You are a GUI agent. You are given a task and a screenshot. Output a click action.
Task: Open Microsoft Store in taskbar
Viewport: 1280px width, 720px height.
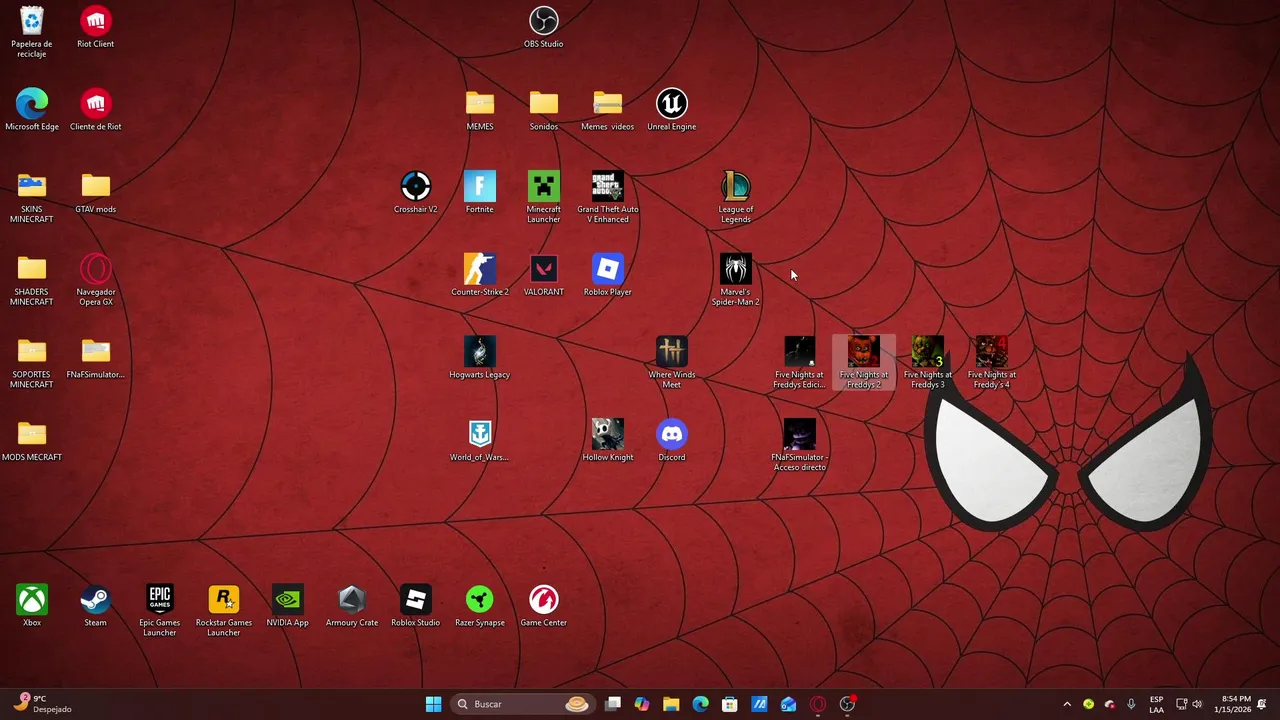(730, 704)
